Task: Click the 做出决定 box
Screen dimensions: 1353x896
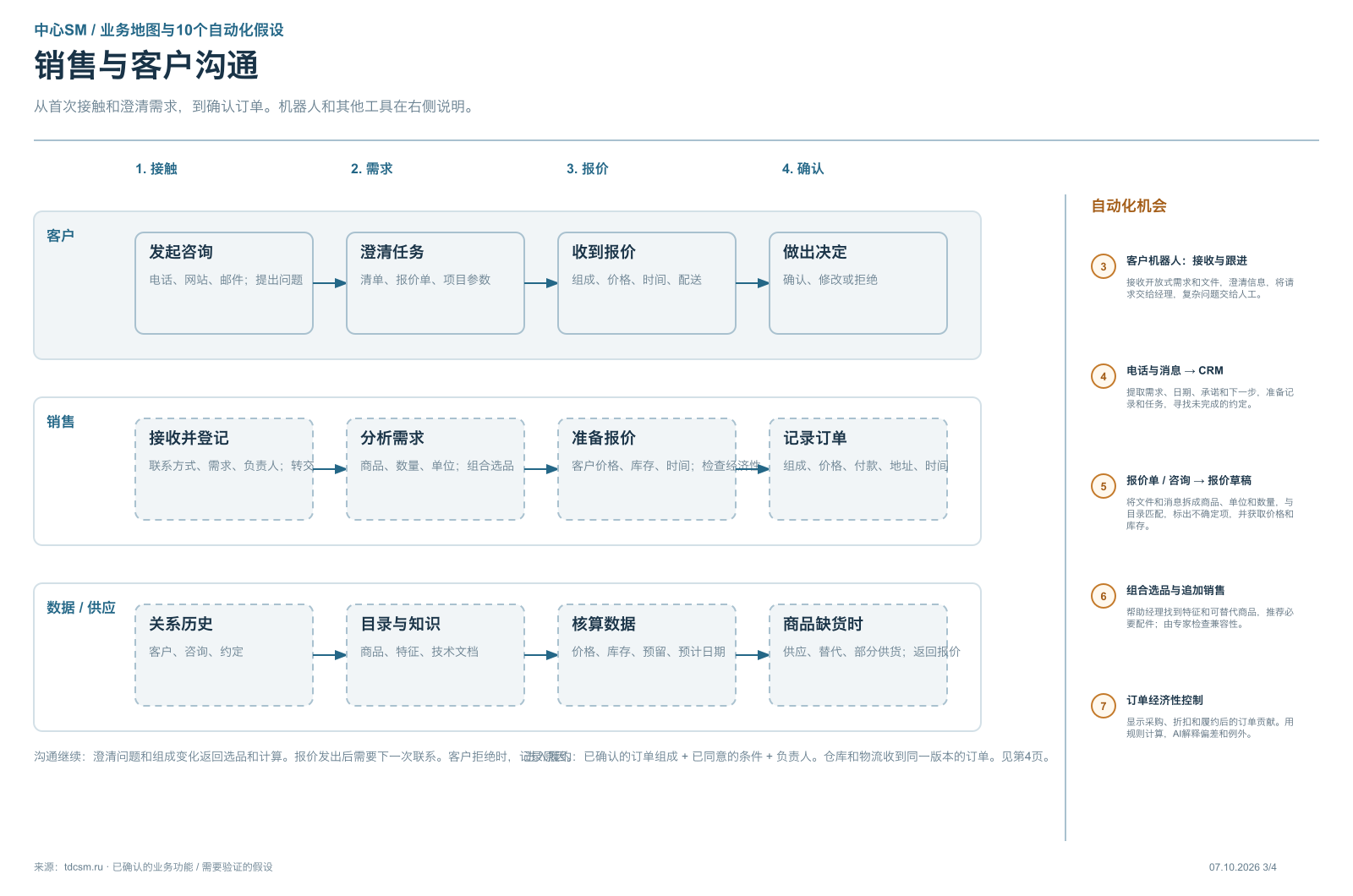Action: coord(858,283)
